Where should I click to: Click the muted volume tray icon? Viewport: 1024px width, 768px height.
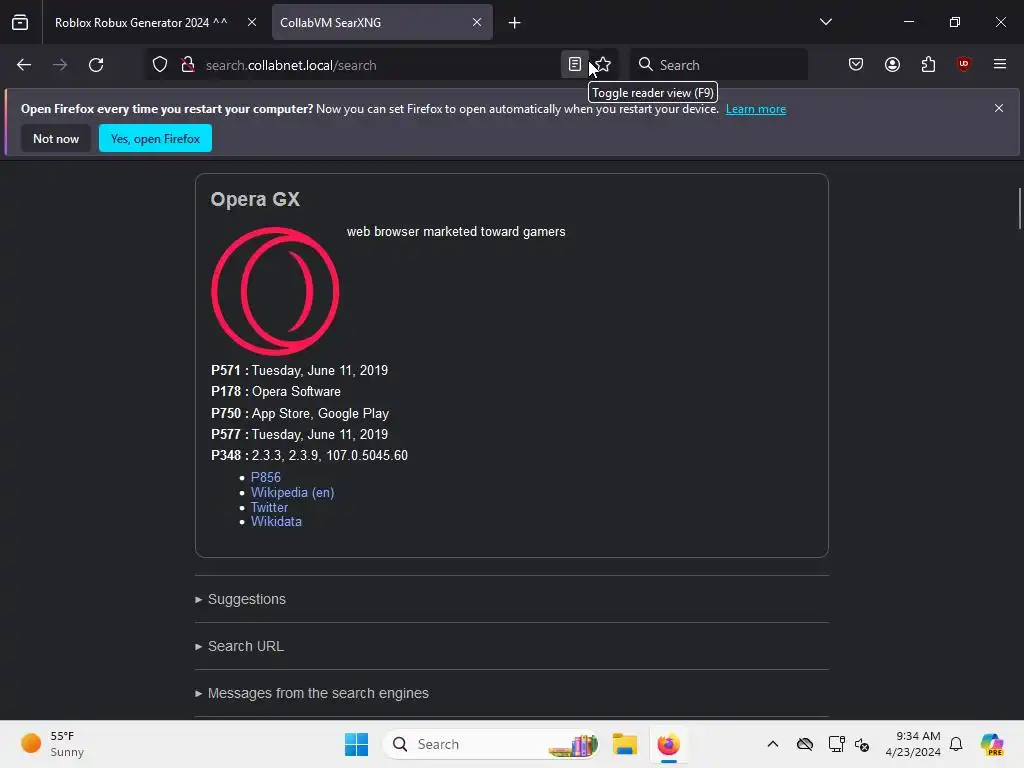click(862, 744)
